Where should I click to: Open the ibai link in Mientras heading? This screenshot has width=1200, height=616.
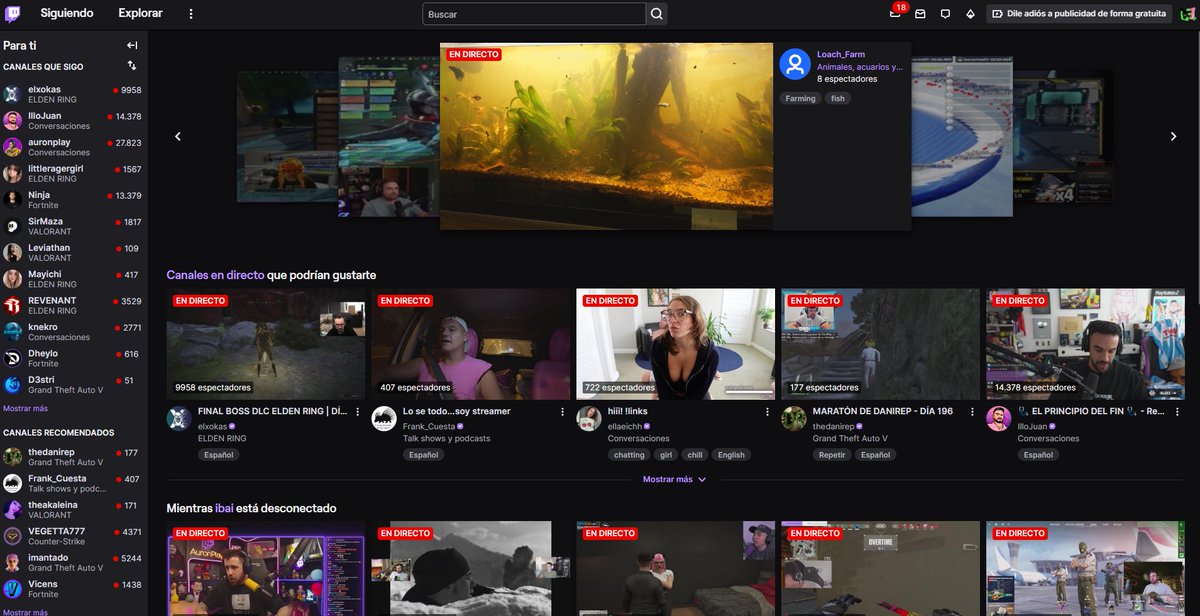point(223,508)
